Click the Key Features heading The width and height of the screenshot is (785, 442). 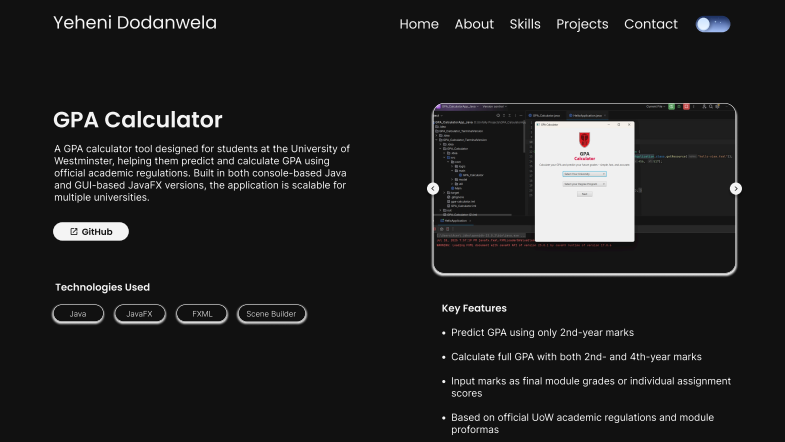point(474,308)
